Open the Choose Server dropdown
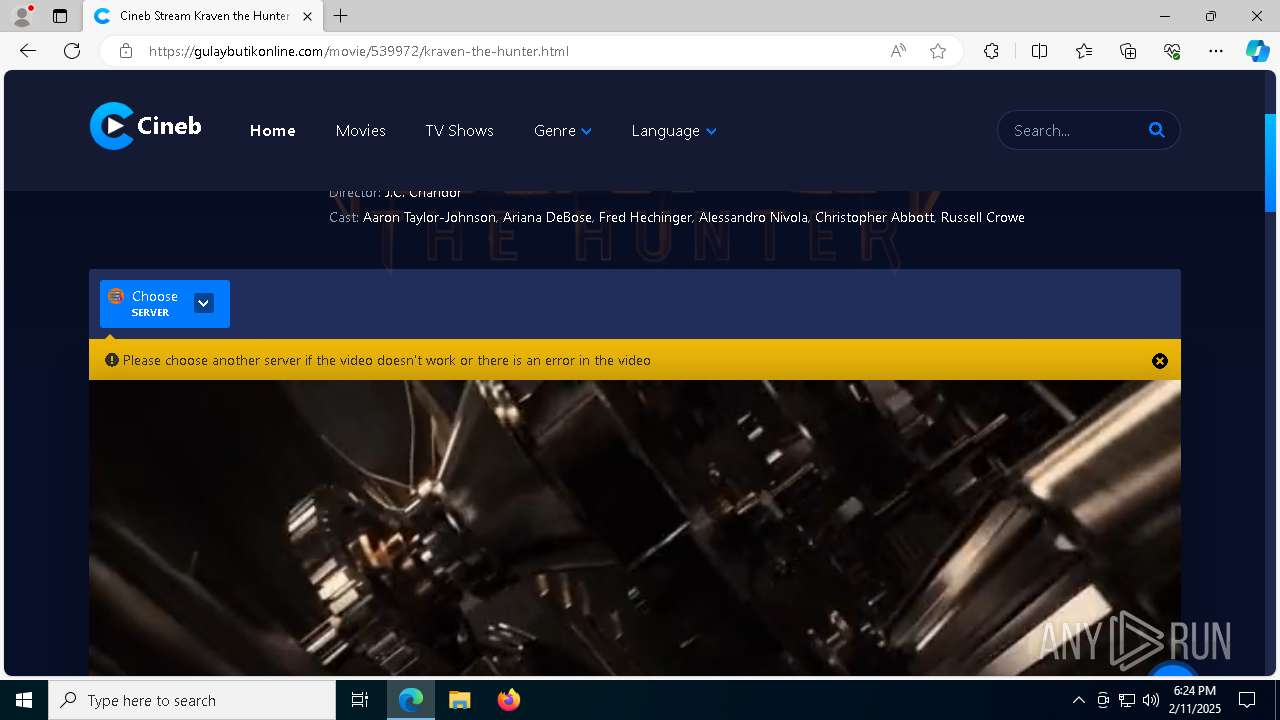Image resolution: width=1280 pixels, height=720 pixels. pos(165,304)
